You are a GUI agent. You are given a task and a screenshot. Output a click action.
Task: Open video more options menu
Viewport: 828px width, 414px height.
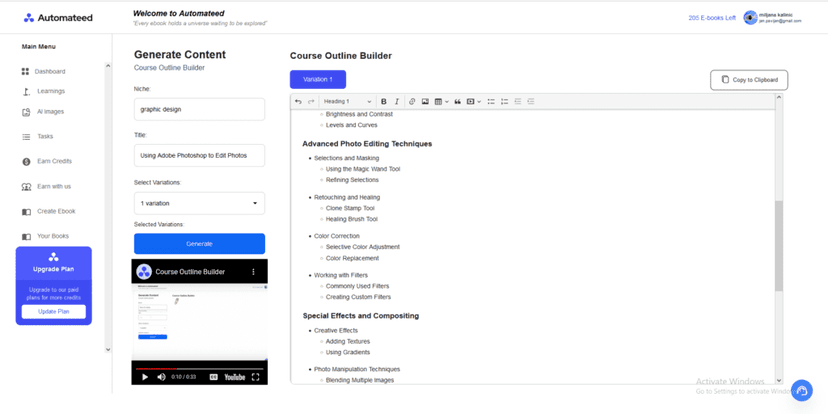(x=253, y=272)
